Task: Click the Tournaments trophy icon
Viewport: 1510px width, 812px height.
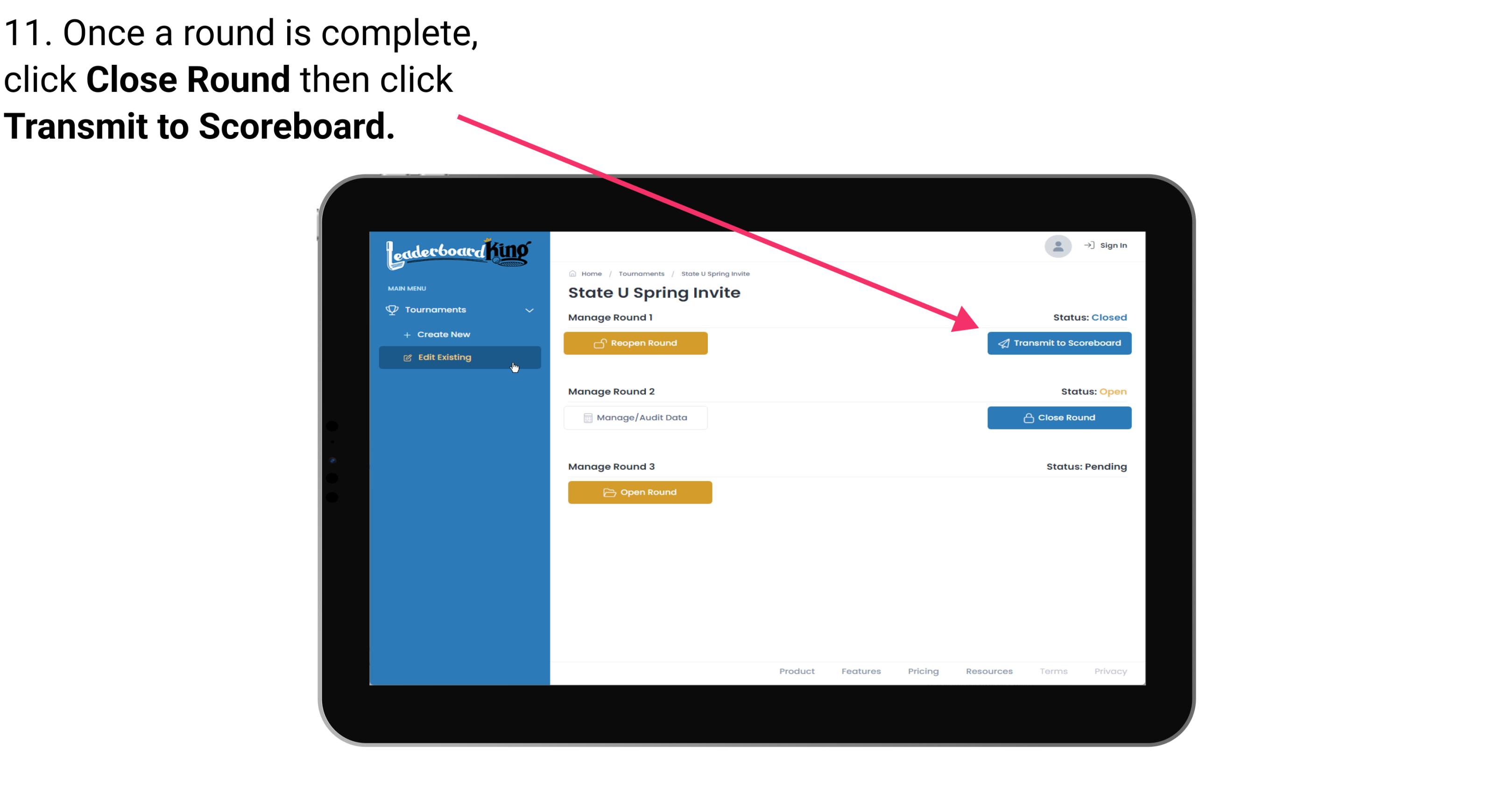Action: [392, 309]
